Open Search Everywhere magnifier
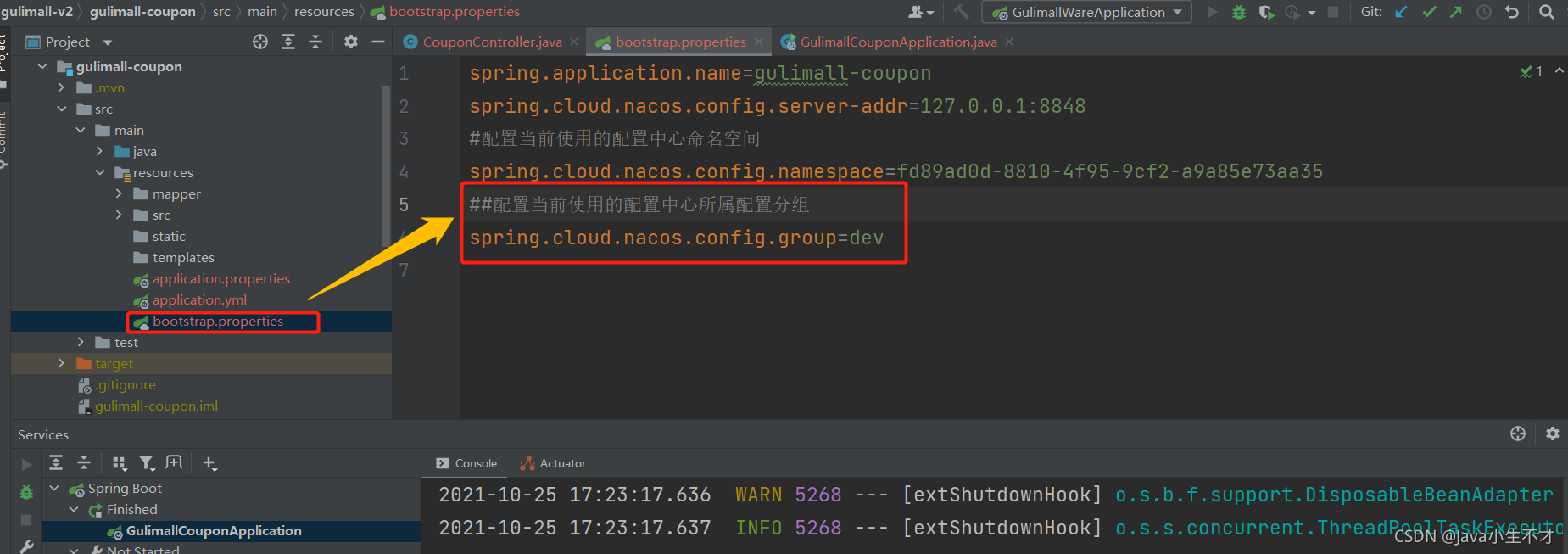 tap(1547, 12)
